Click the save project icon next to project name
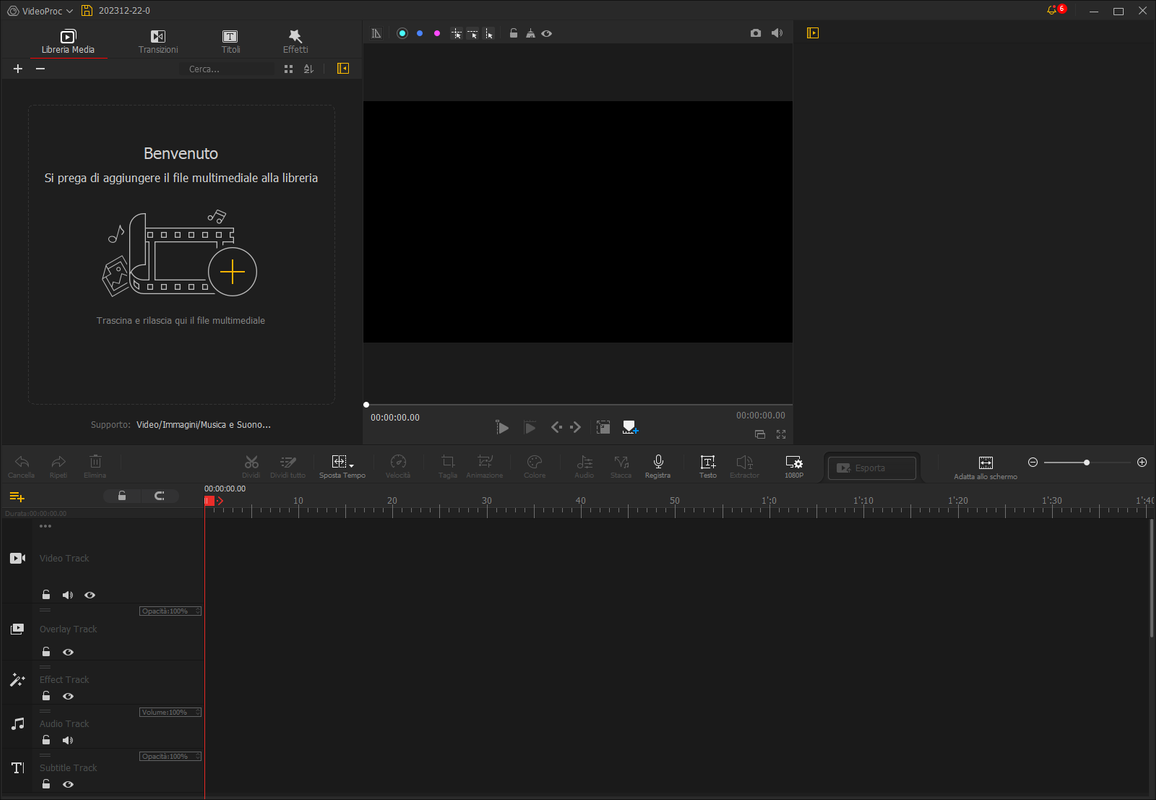Viewport: 1156px width, 800px height. (87, 10)
